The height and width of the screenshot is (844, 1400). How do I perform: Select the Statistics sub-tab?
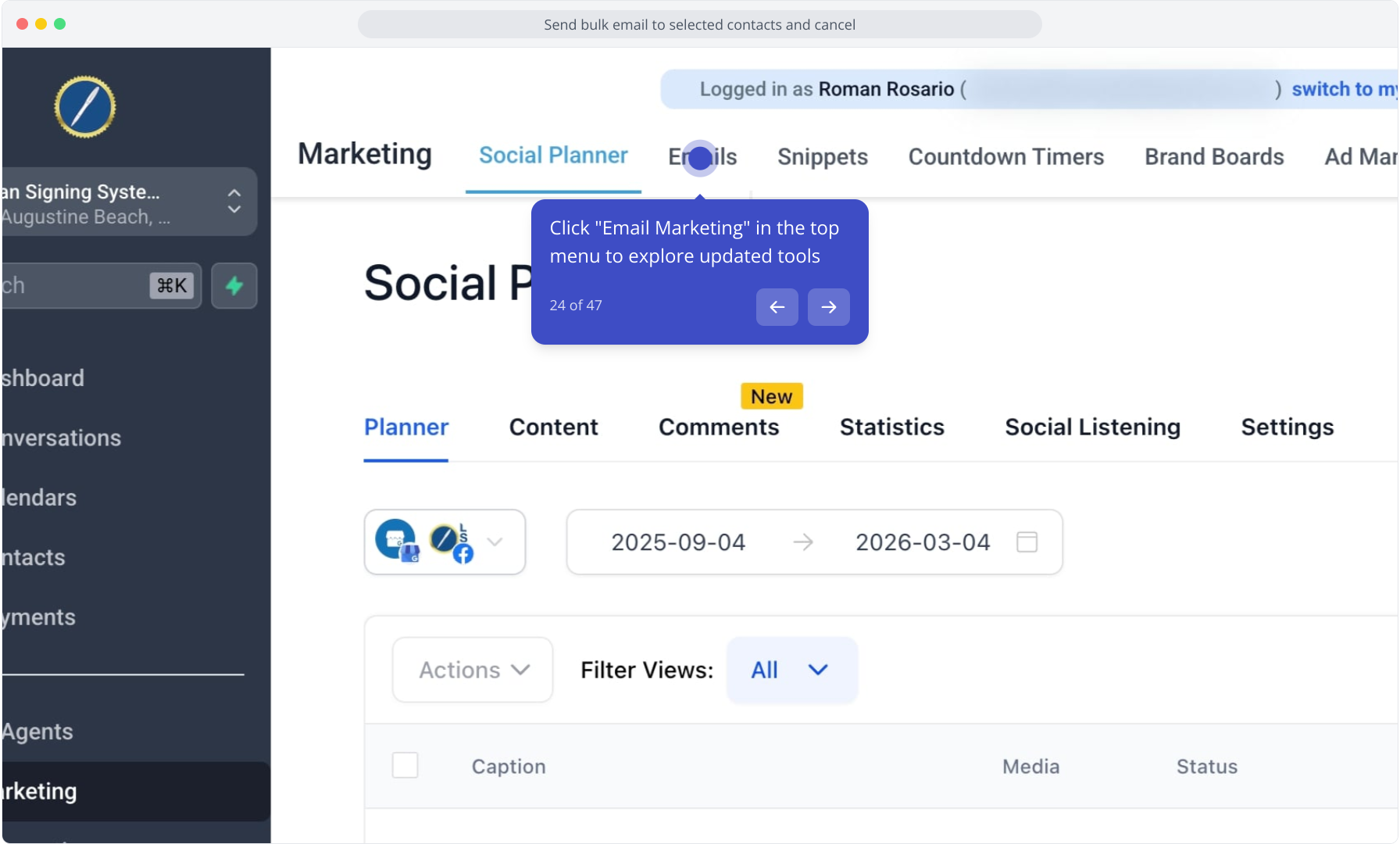pos(892,427)
